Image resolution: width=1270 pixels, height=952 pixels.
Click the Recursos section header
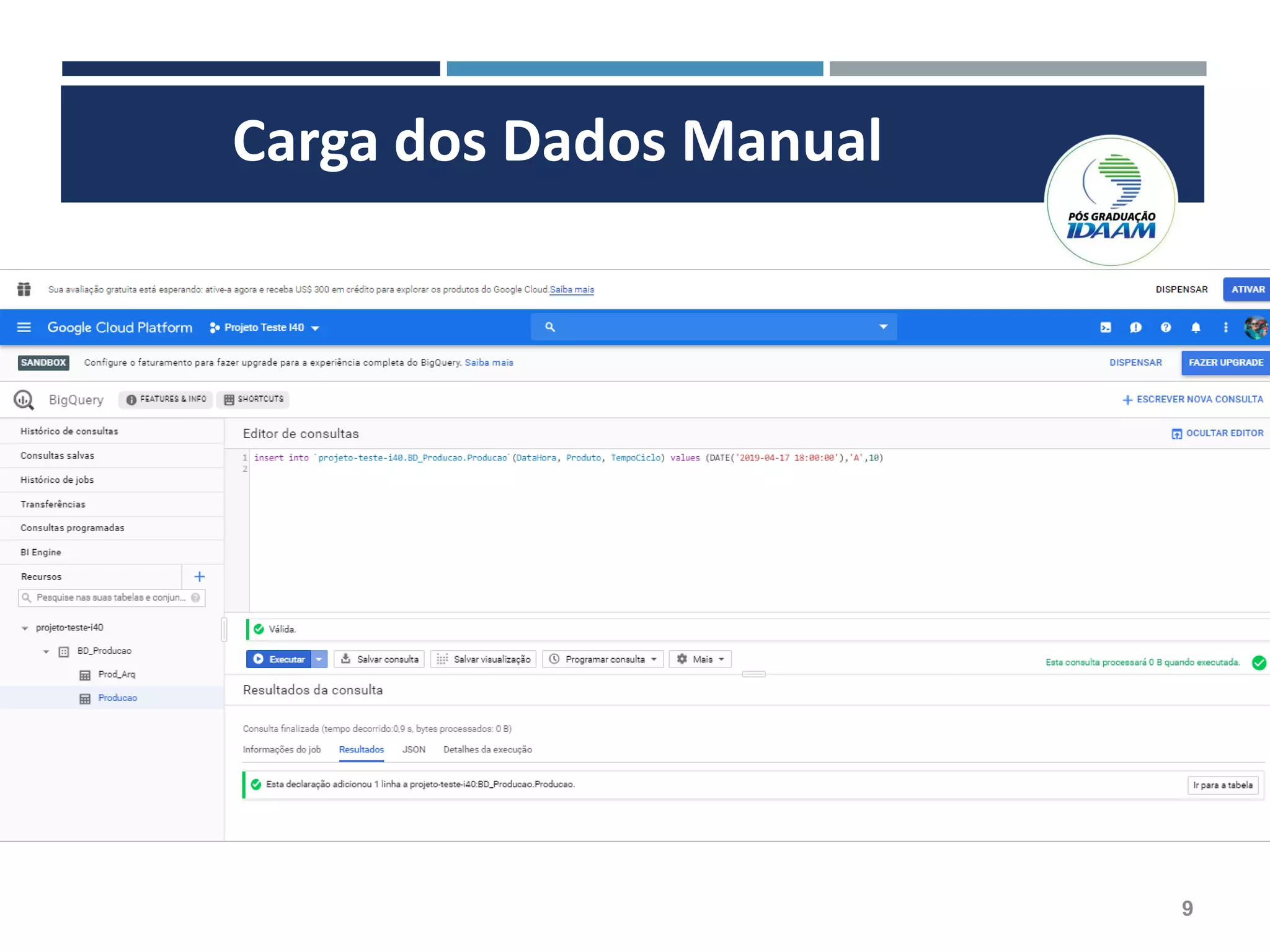(41, 576)
